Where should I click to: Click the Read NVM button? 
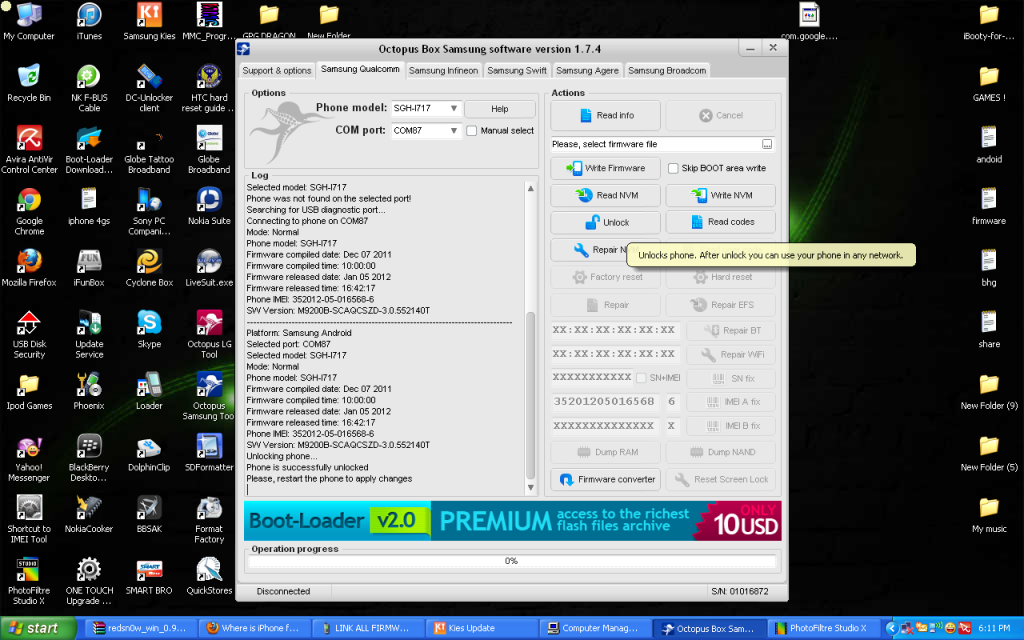[x=605, y=195]
